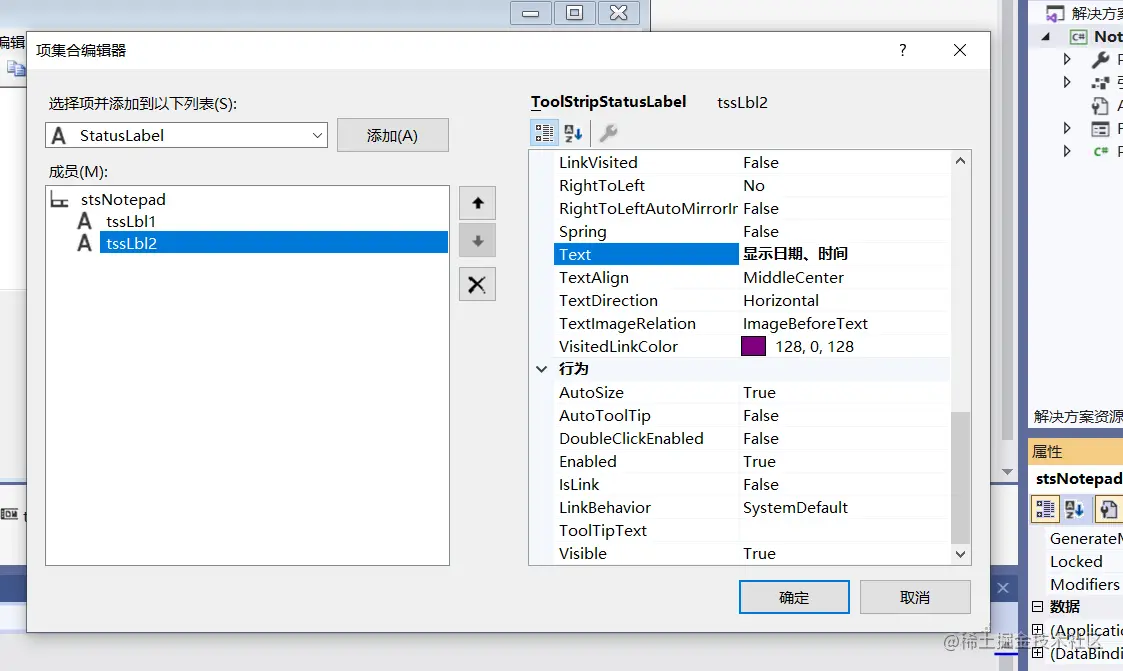Expand the (ApplicationSettings) property
This screenshot has height=671, width=1123.
click(1038, 629)
